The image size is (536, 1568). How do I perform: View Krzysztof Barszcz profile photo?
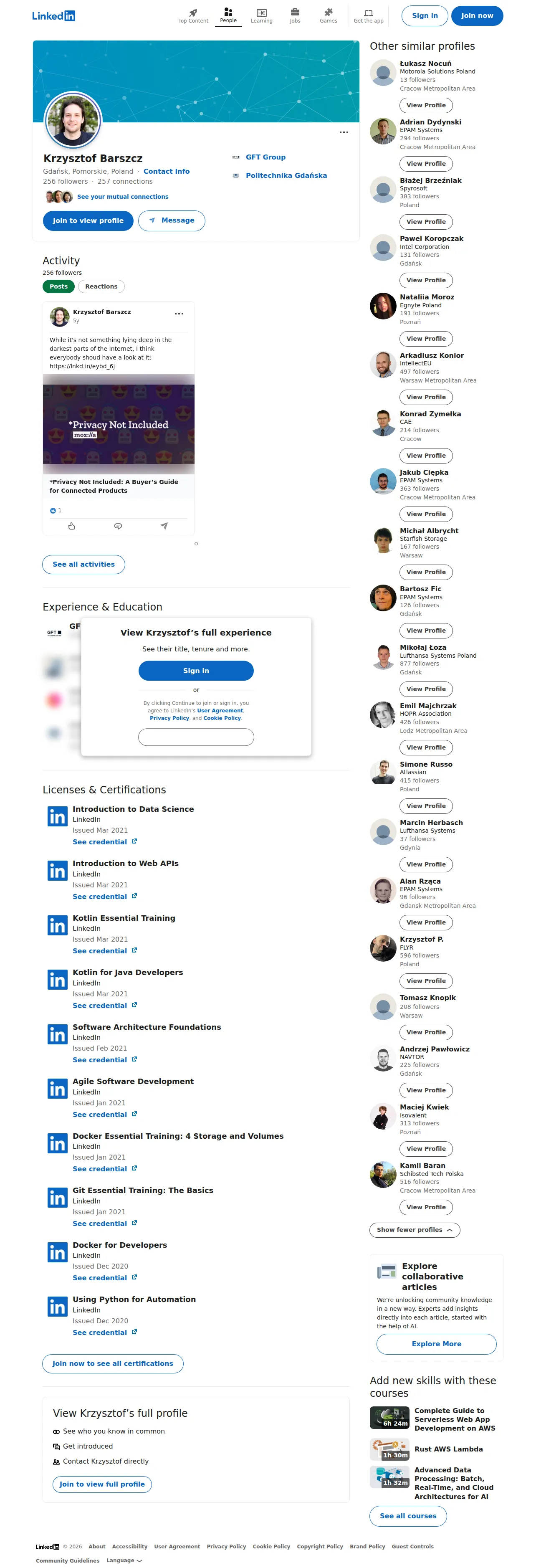tap(73, 120)
